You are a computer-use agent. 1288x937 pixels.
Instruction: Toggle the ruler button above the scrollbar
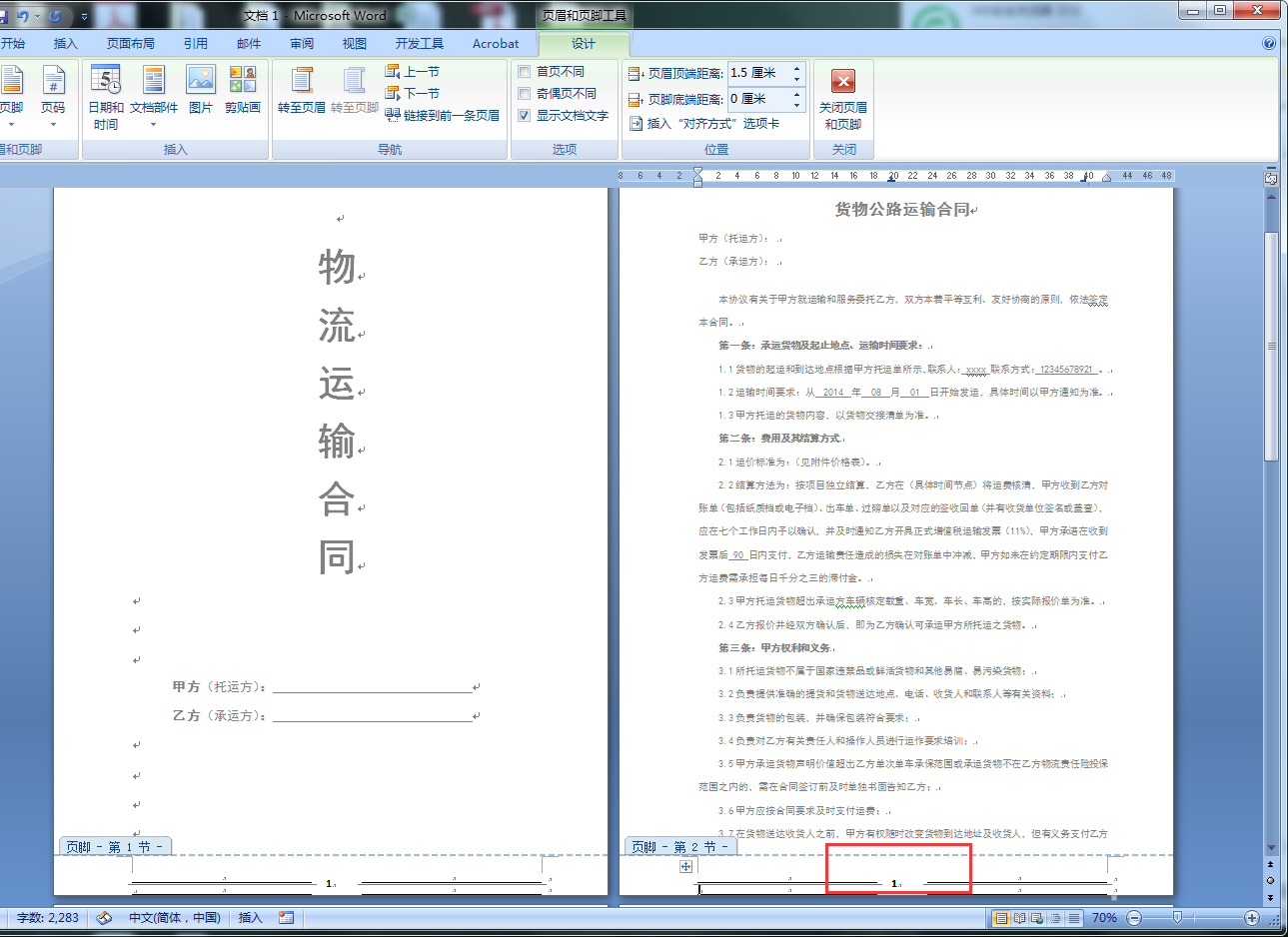pyautogui.click(x=1271, y=178)
